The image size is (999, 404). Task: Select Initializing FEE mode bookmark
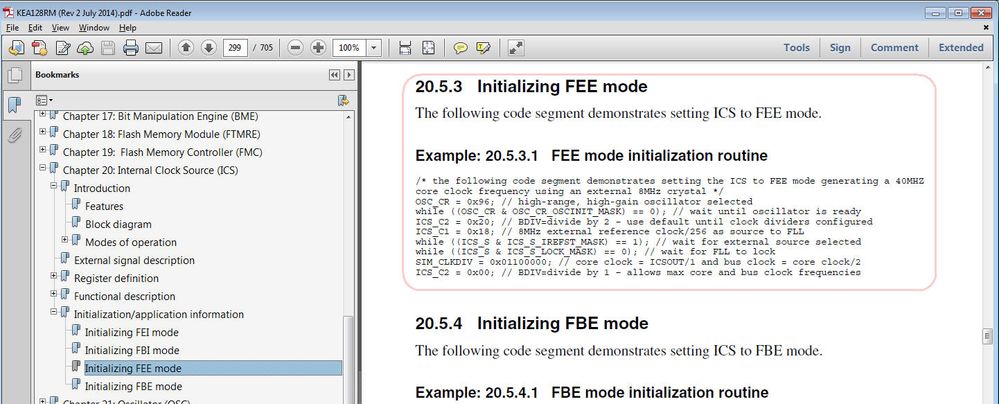point(133,368)
